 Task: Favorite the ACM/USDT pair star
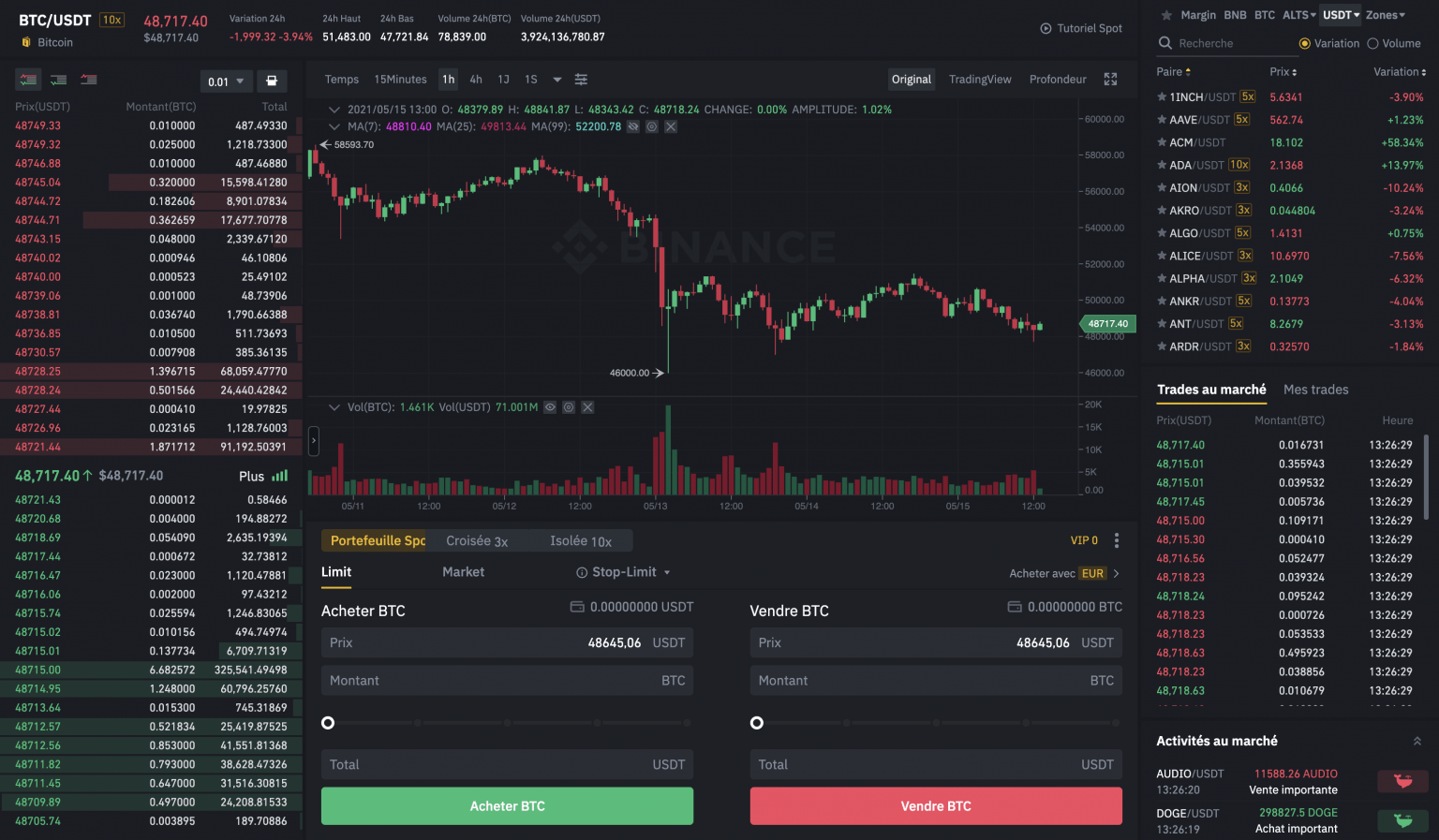[x=1162, y=142]
